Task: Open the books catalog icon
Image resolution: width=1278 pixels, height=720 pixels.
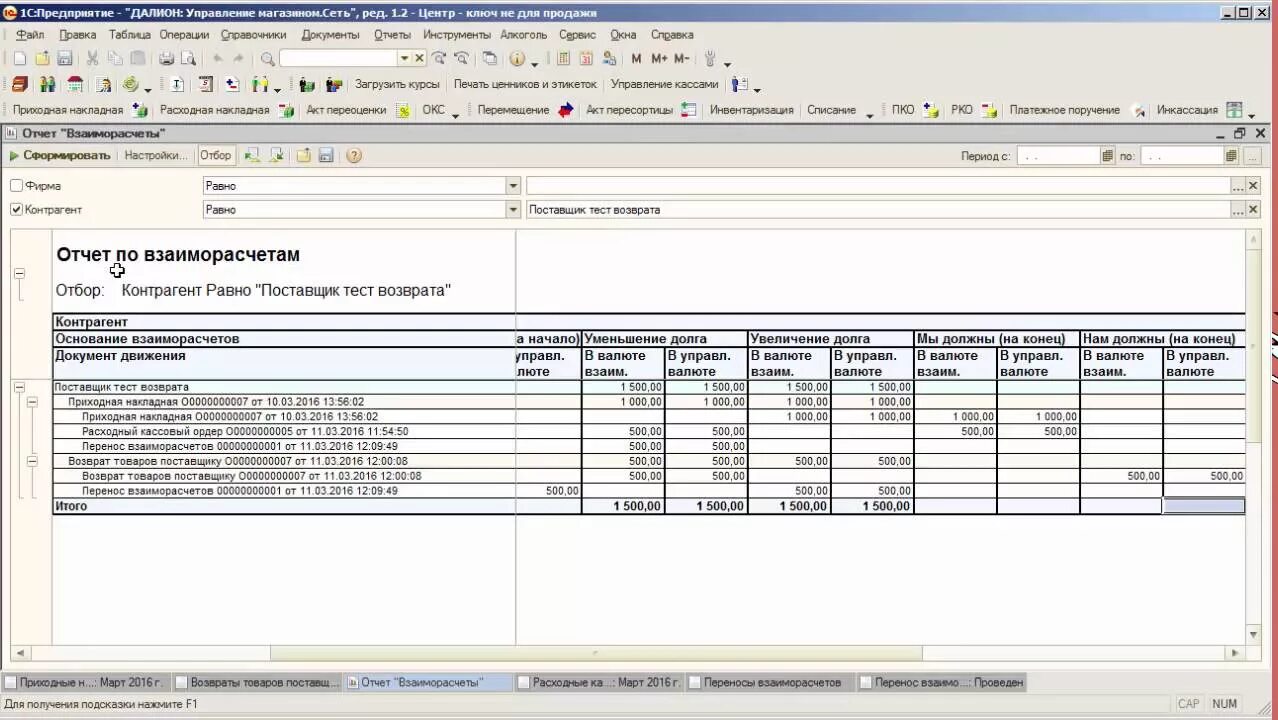Action: pyautogui.click(x=20, y=84)
